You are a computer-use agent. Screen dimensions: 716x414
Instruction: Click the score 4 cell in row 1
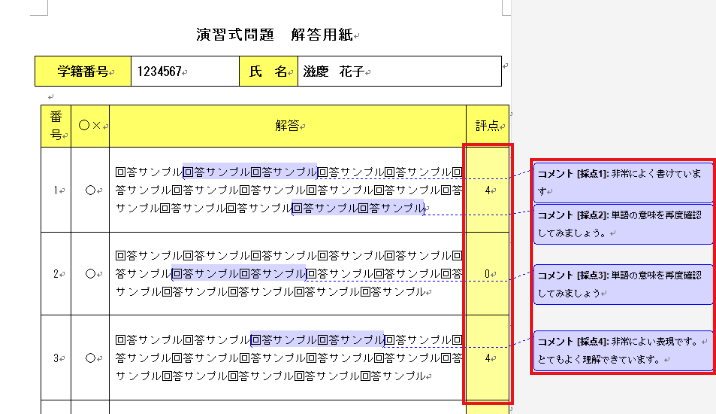[x=487, y=189]
